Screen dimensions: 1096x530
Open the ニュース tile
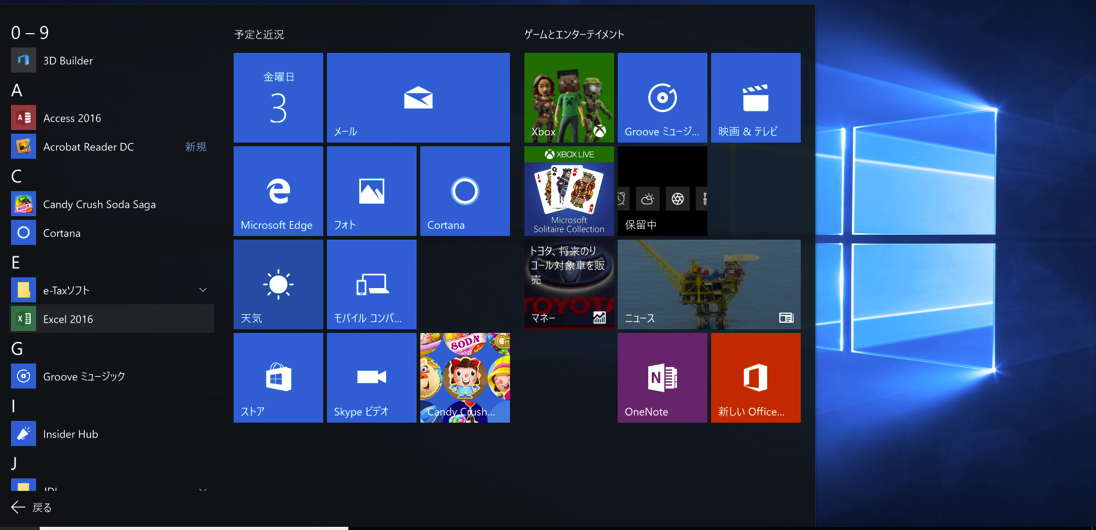click(x=709, y=285)
